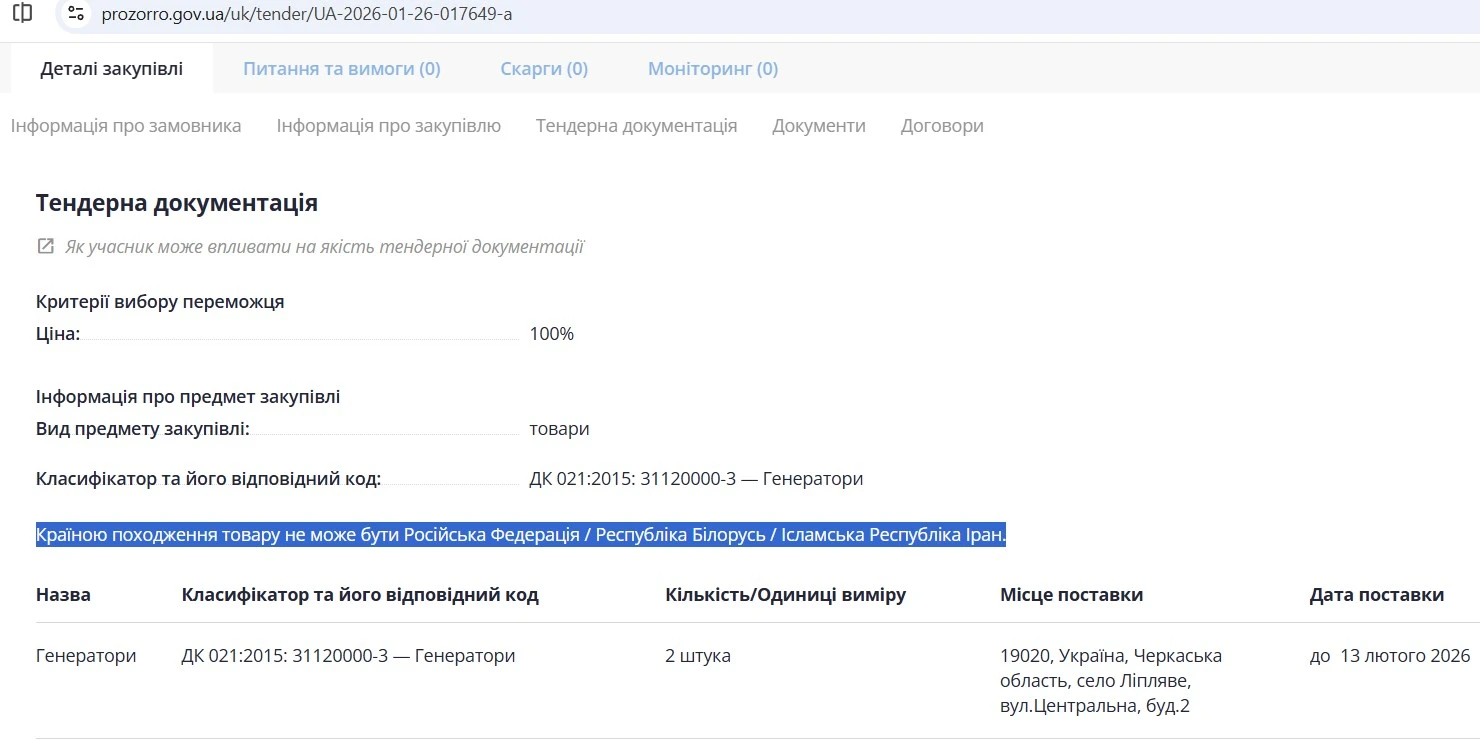Click the external link icon beside participant hint
The width and height of the screenshot is (1480, 743).
(x=45, y=246)
